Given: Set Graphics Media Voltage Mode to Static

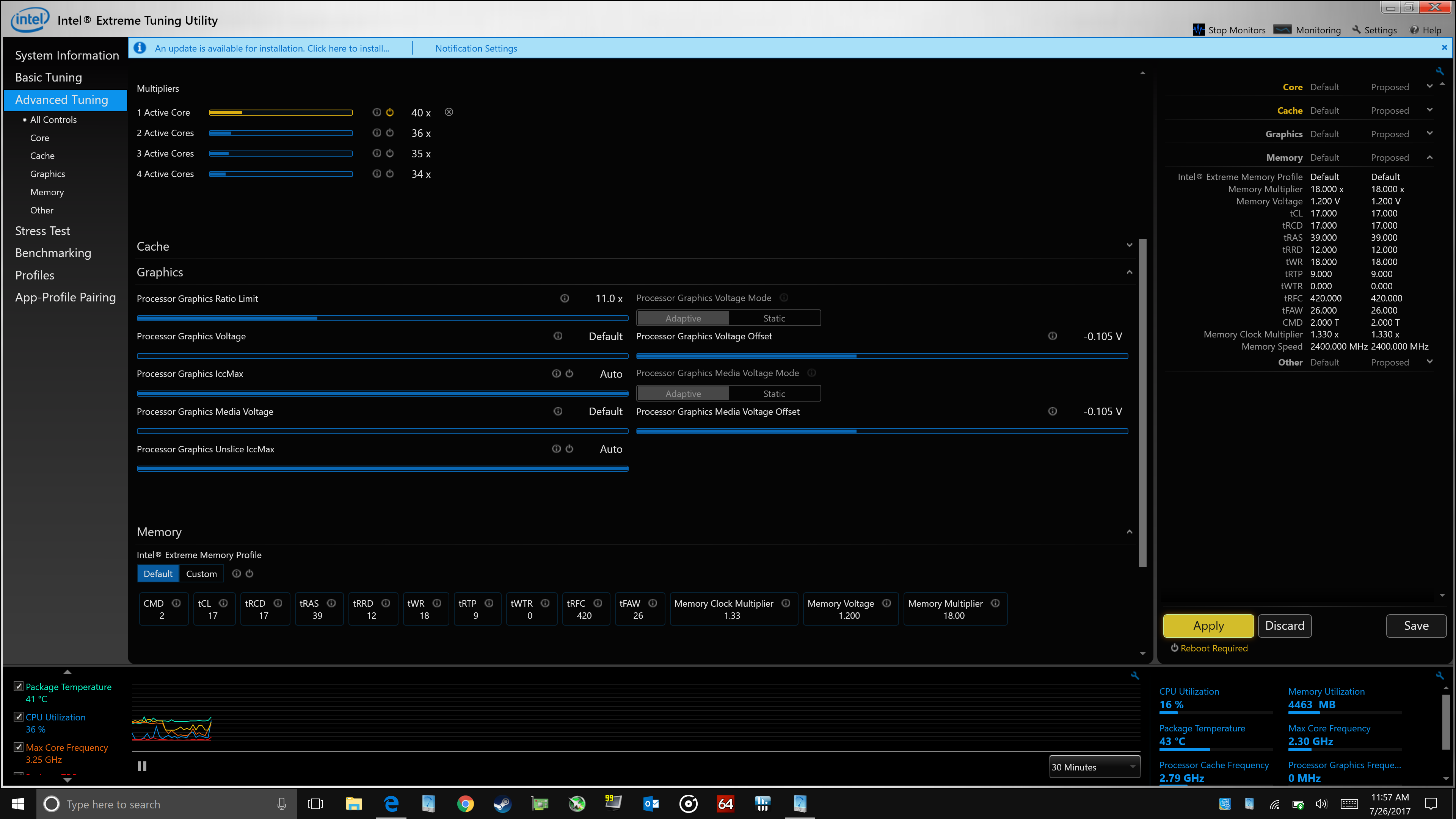Looking at the screenshot, I should tap(774, 394).
